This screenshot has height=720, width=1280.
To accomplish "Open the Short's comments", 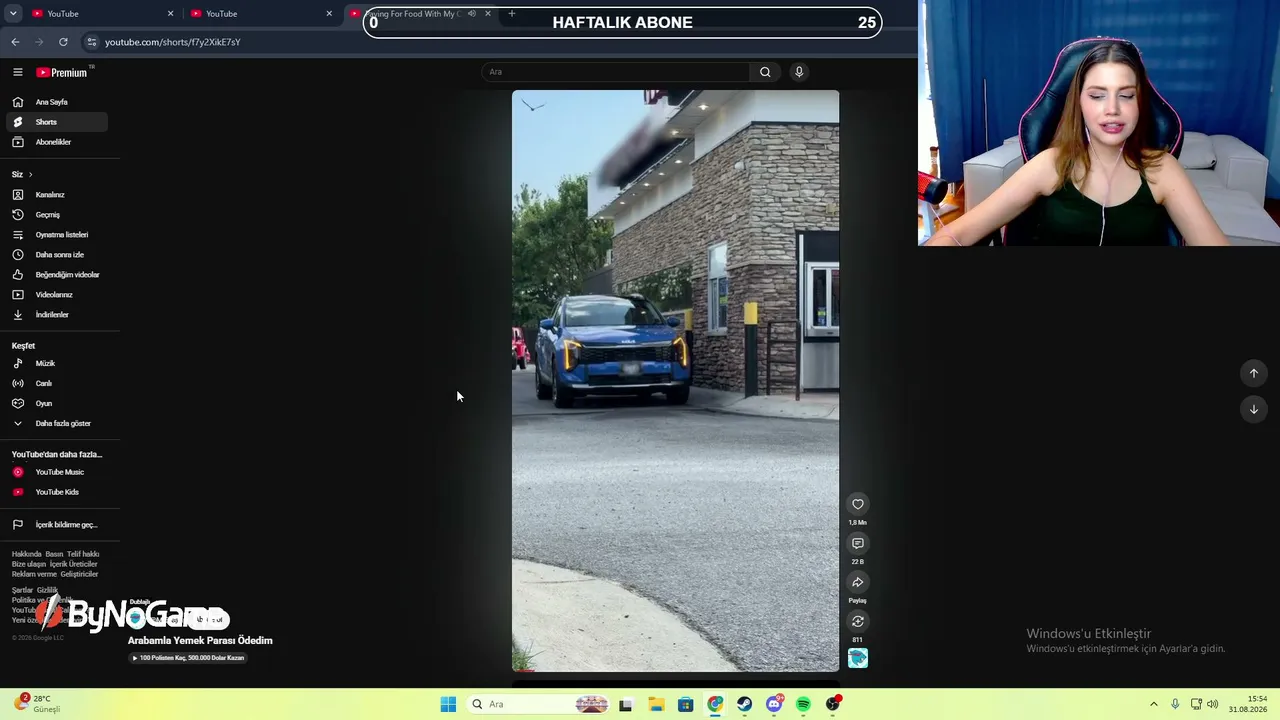I will 858,543.
